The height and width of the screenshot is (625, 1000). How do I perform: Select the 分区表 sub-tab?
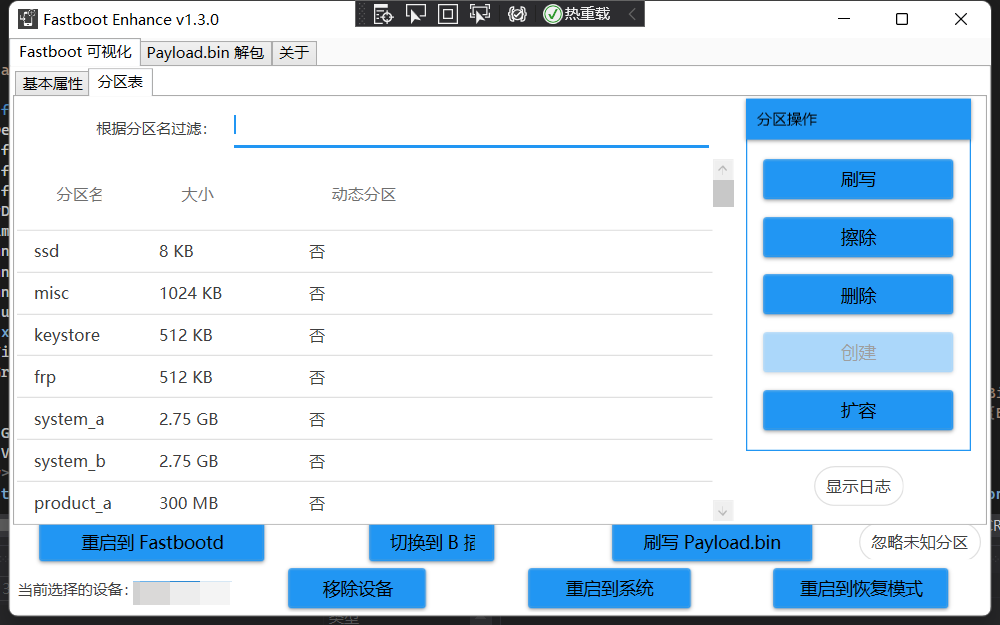tap(120, 82)
